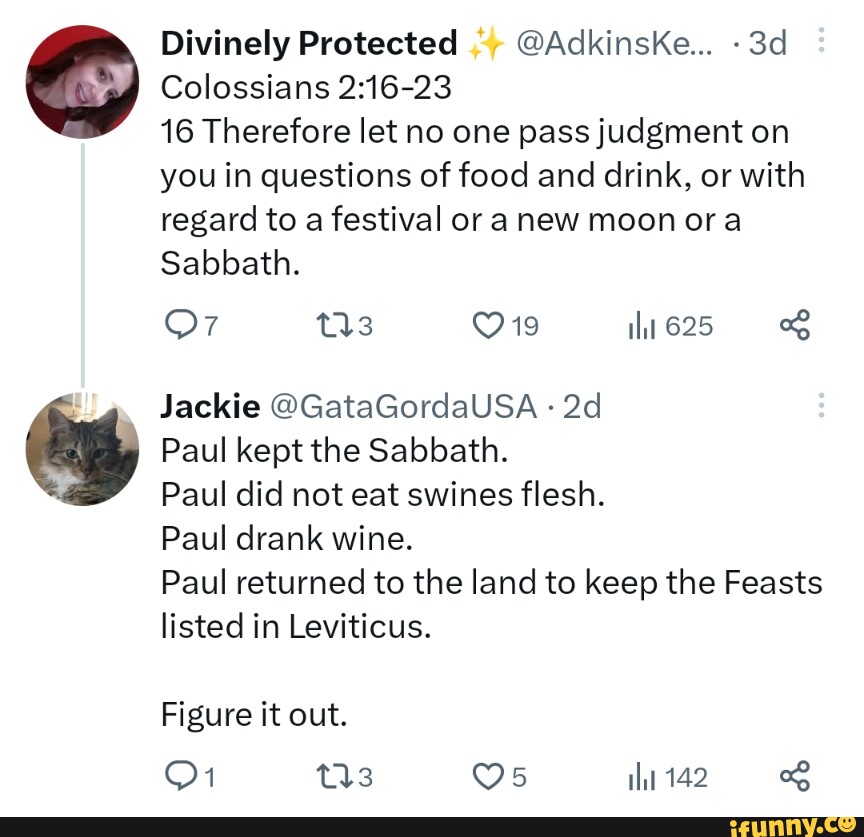Open Divinely Protected's profile picture
This screenshot has width=864, height=837.
click(82, 80)
